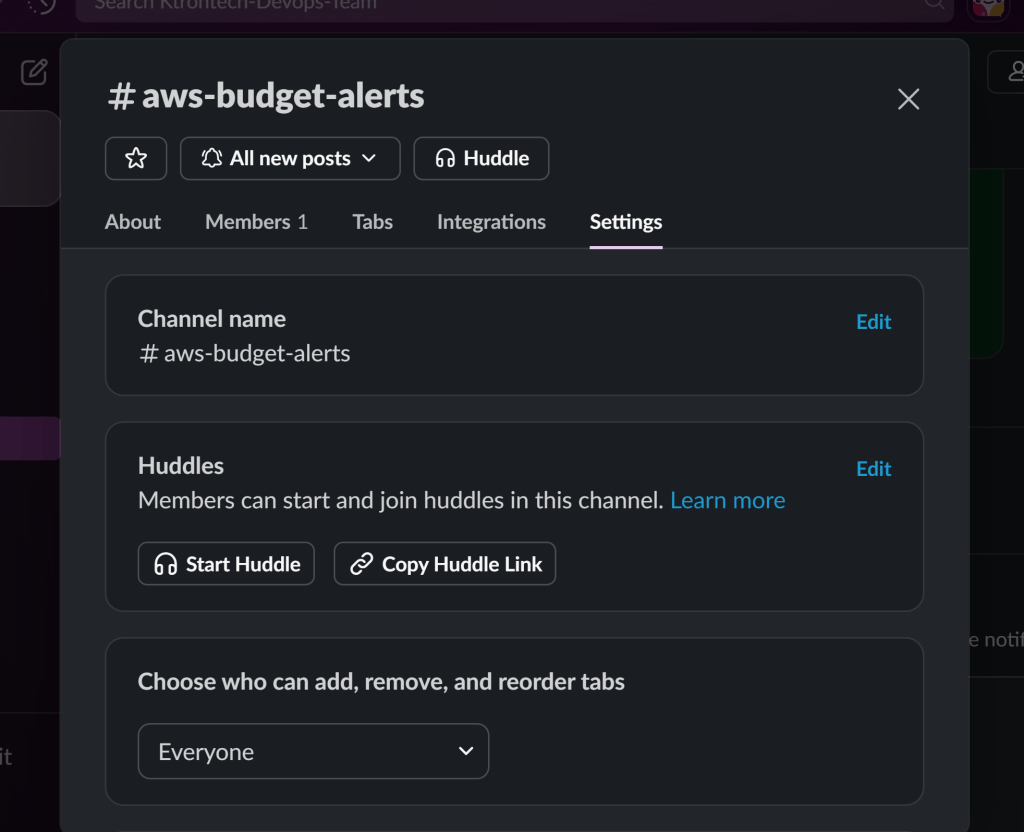
Task: Open the user avatar in top-right corner
Action: [x=988, y=6]
